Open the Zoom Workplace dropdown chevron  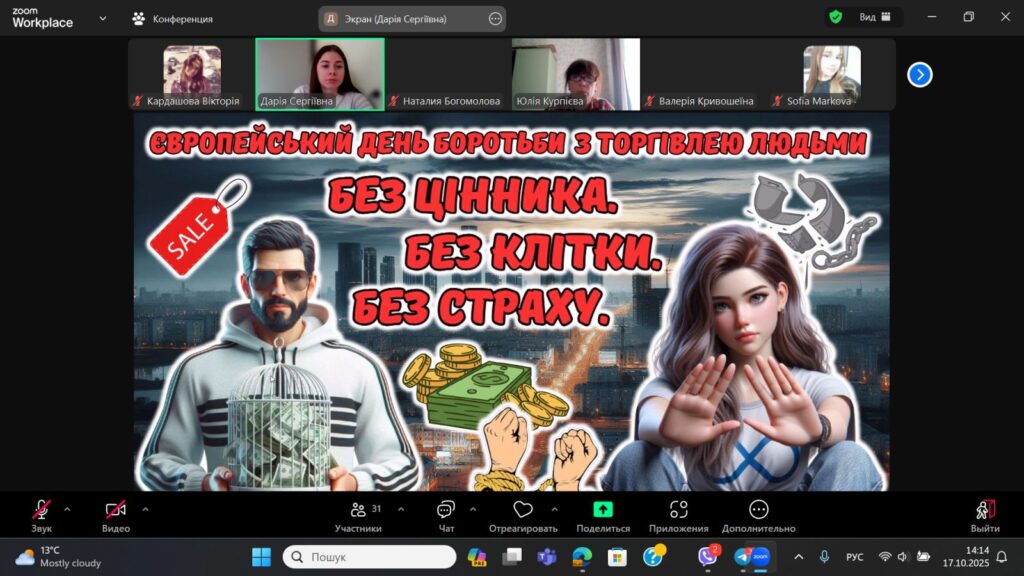(x=103, y=18)
